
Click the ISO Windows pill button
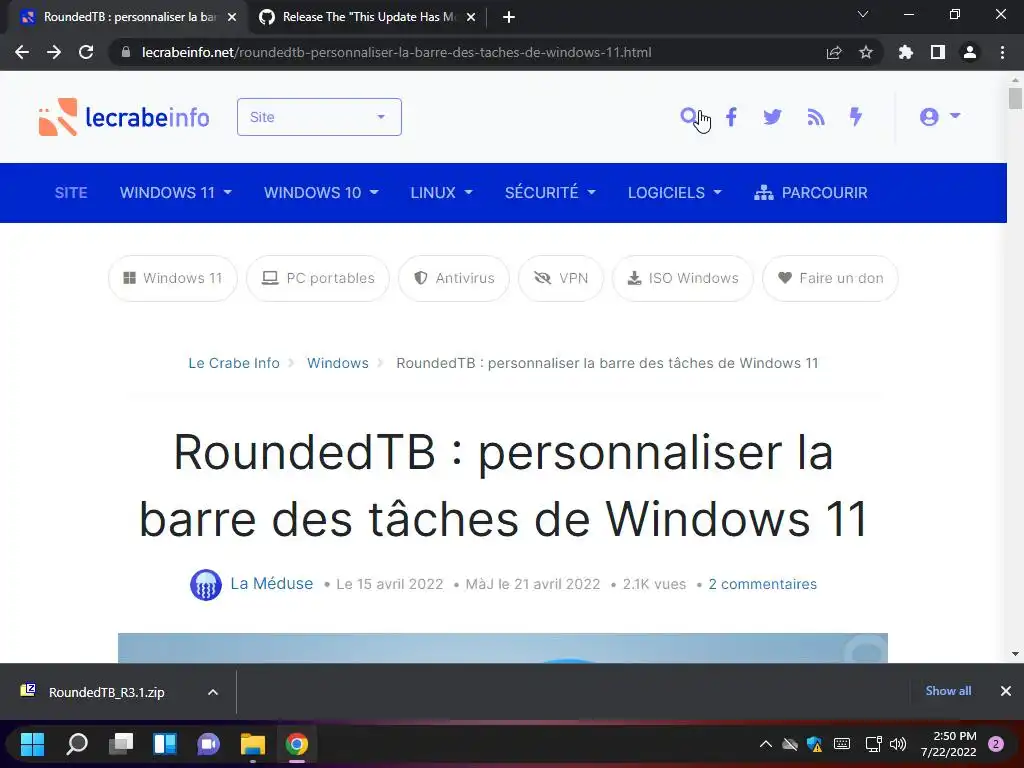(683, 278)
